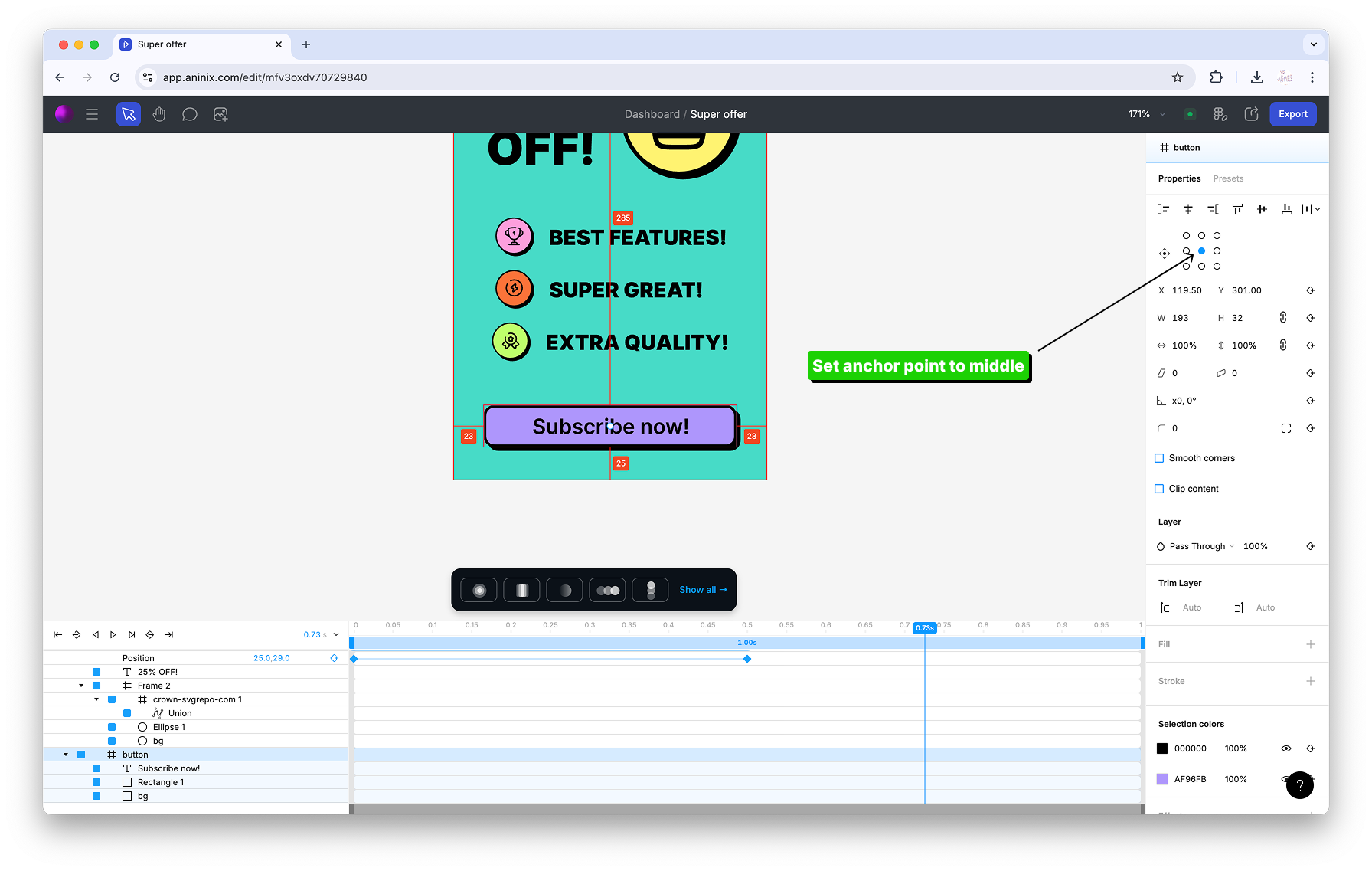The width and height of the screenshot is (1372, 871).
Task: Add keyframe for X Y position
Action: tap(1311, 290)
